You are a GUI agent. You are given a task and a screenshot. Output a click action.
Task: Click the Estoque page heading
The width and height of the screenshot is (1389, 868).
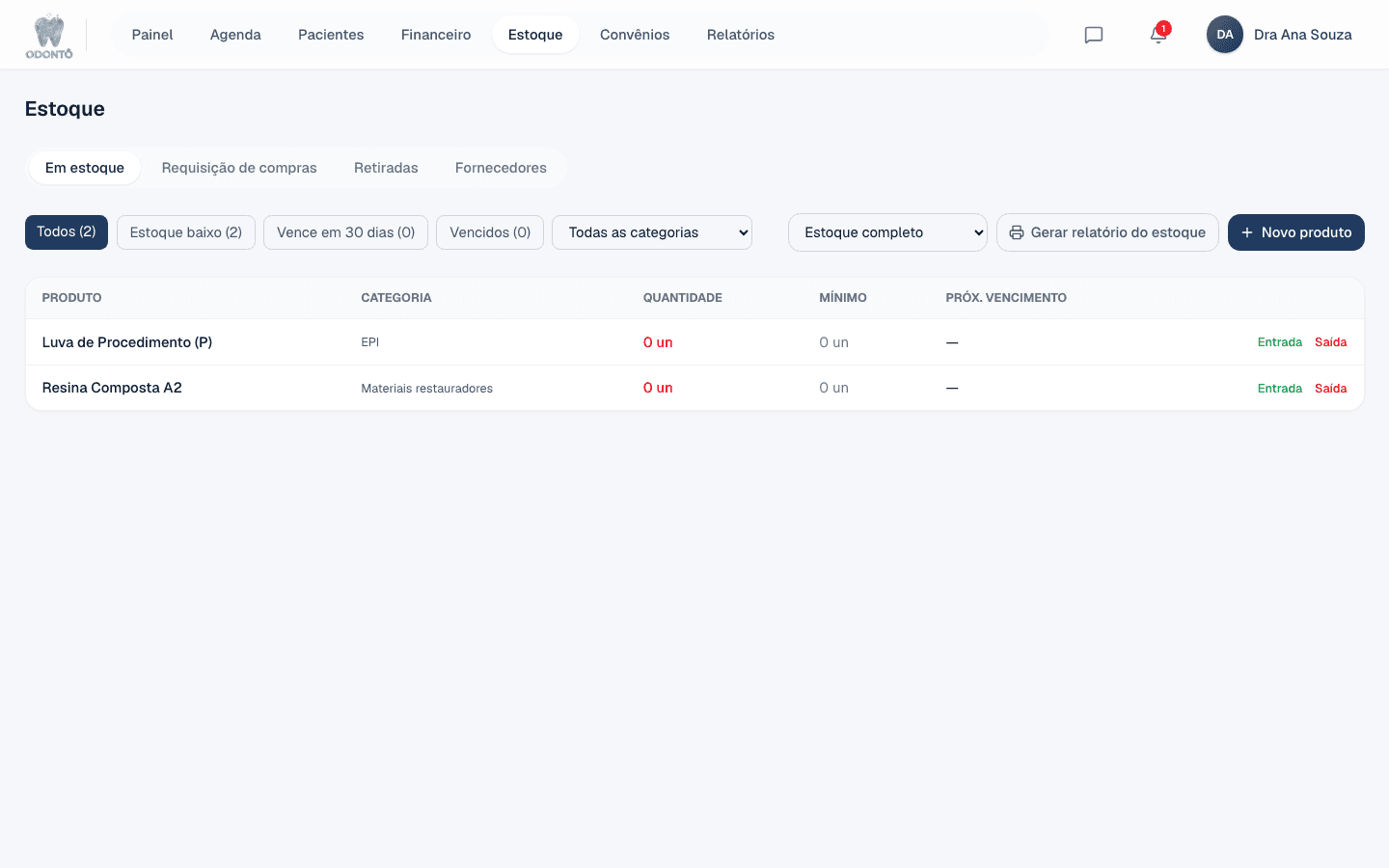pyautogui.click(x=65, y=109)
